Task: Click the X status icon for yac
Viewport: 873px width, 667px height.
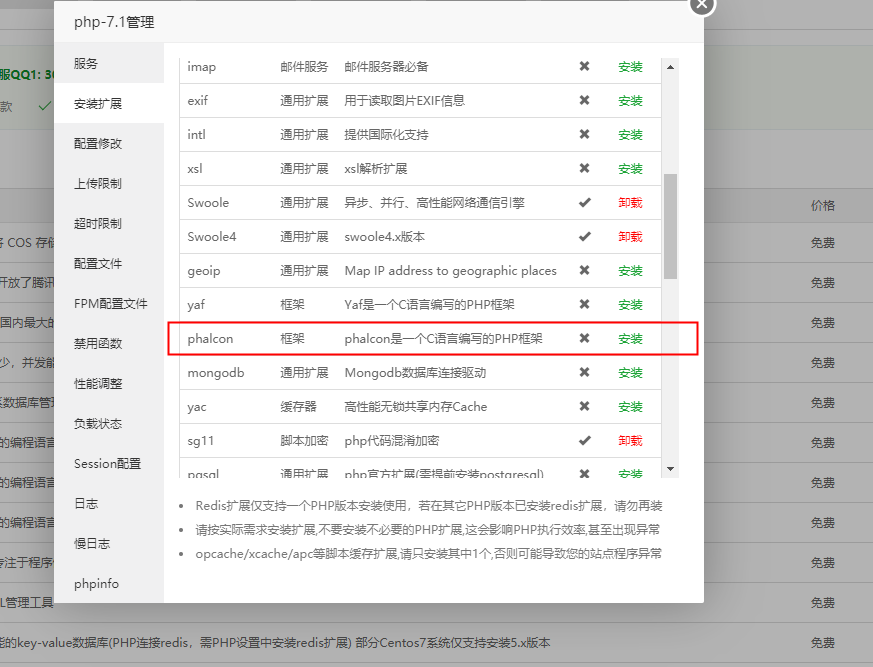Action: pos(584,406)
